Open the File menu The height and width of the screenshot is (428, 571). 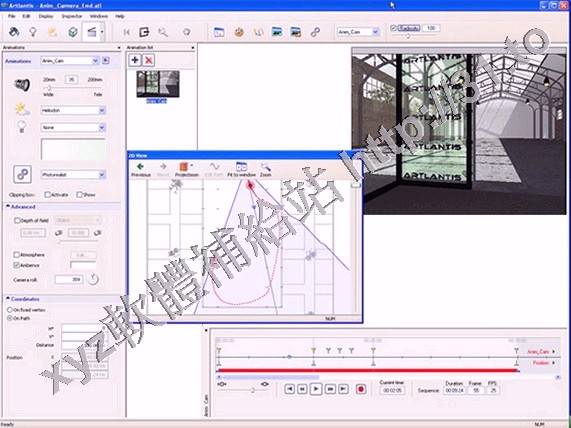pos(12,16)
